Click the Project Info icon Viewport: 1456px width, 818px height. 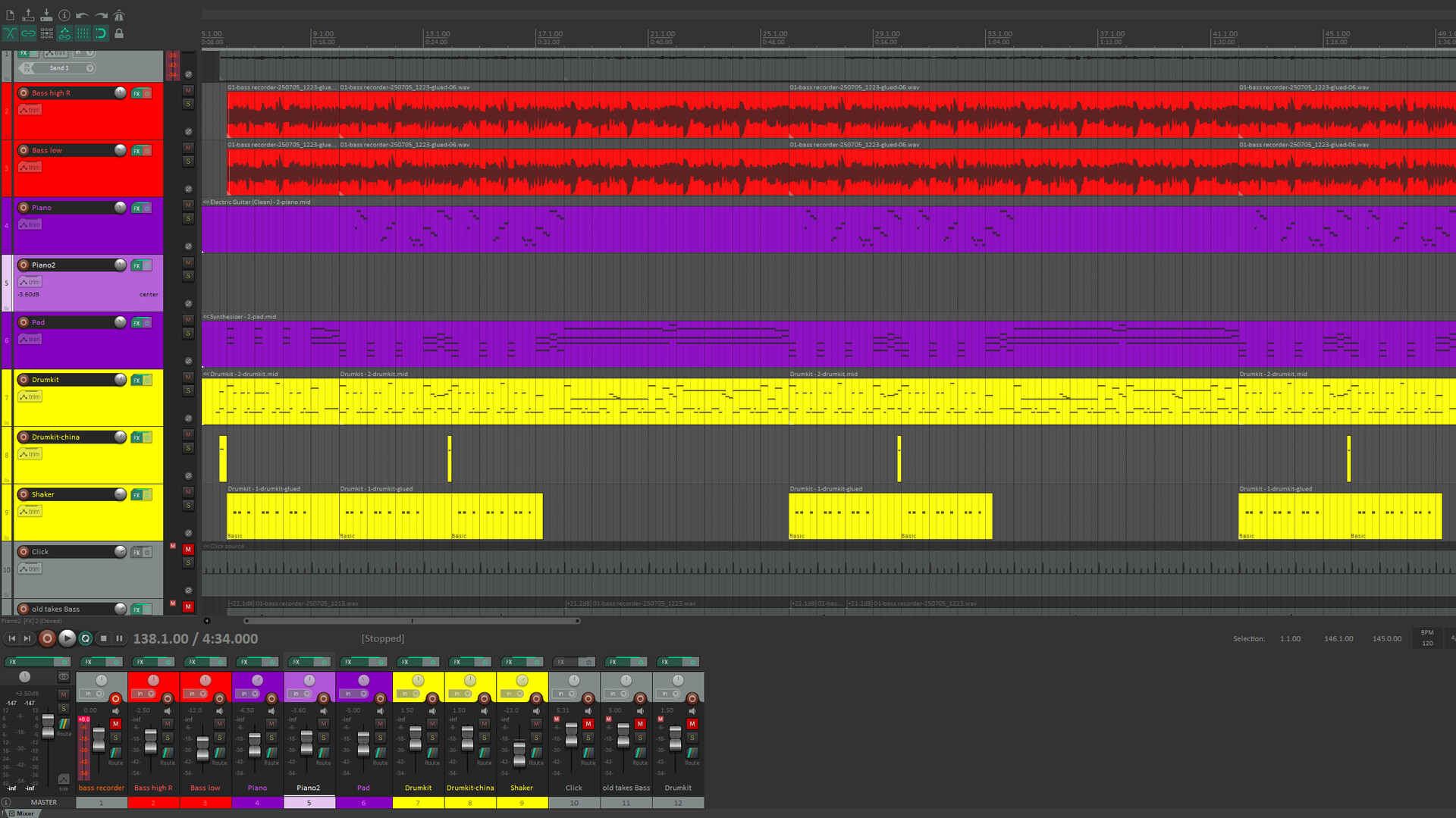coord(64,15)
